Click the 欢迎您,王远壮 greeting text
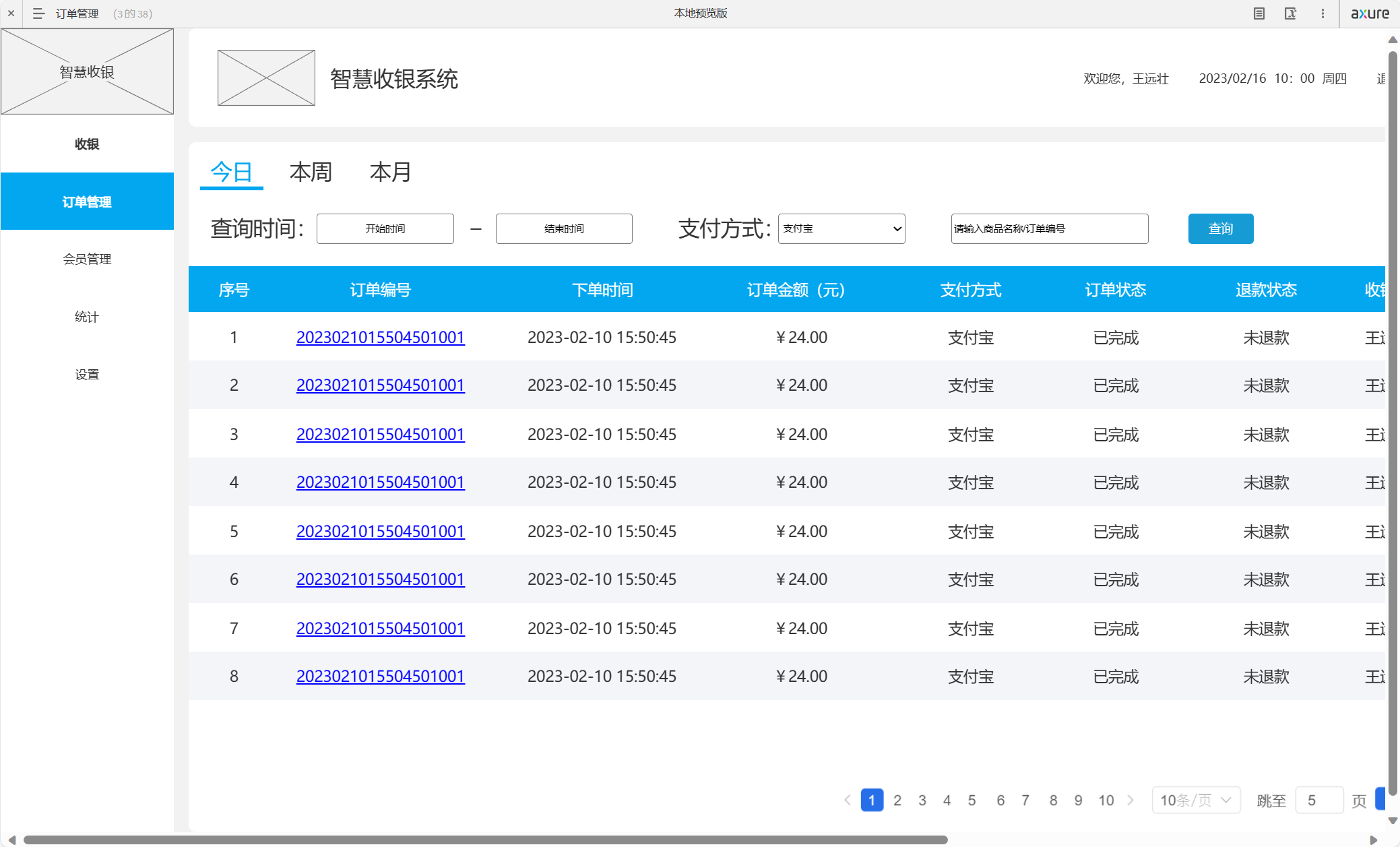1400x847 pixels. (x=1126, y=79)
